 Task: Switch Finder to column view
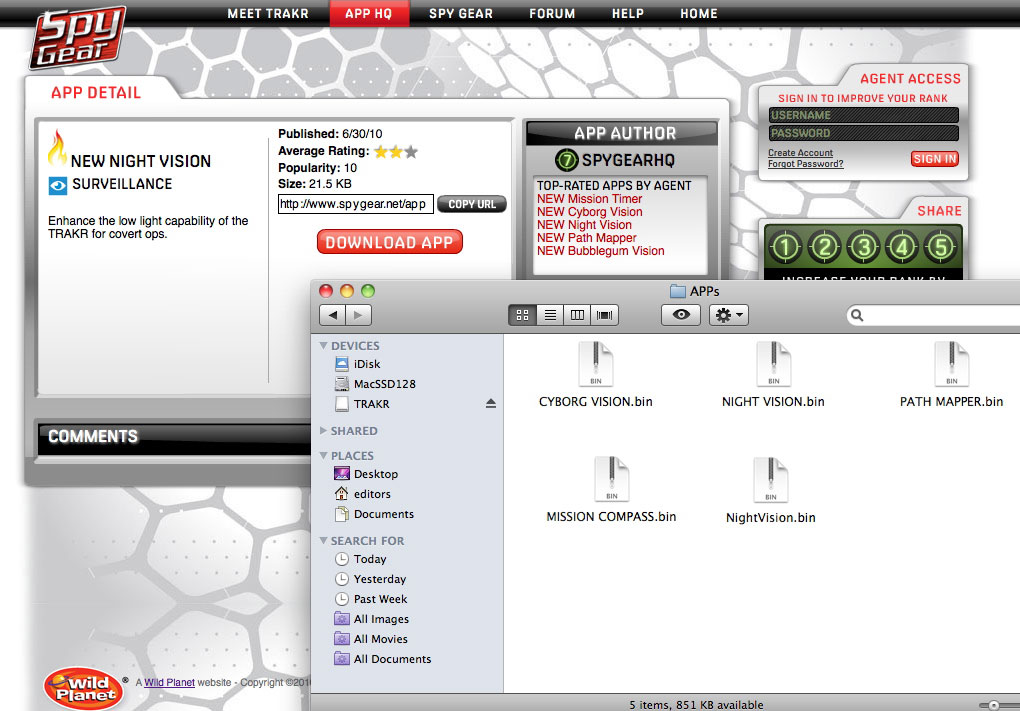[x=577, y=315]
